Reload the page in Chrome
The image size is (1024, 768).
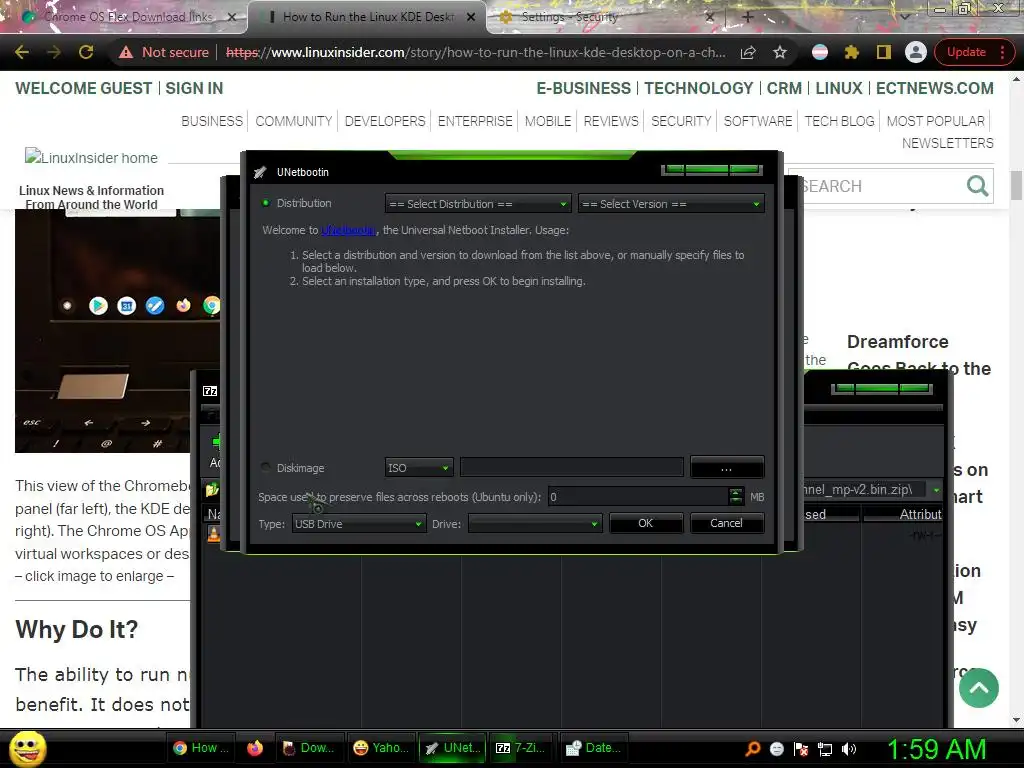pos(86,52)
